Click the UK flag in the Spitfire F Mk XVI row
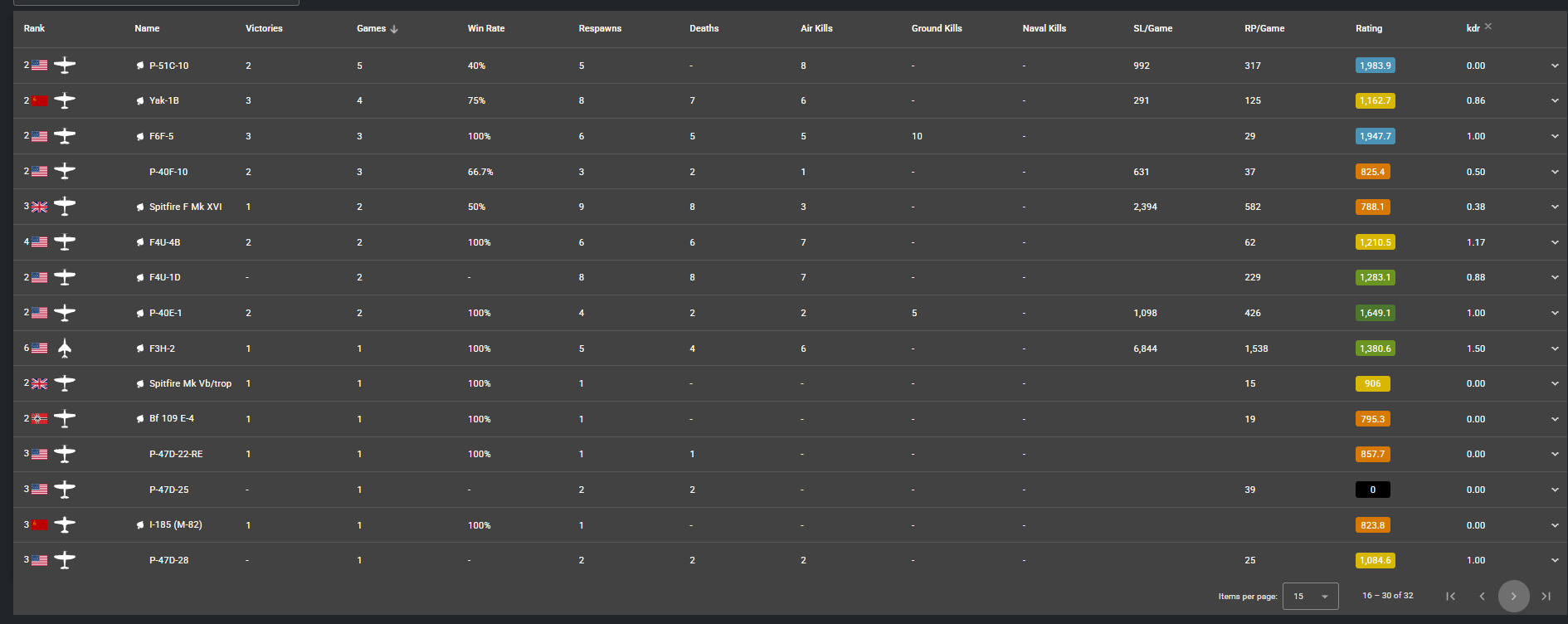1568x624 pixels. pos(40,207)
